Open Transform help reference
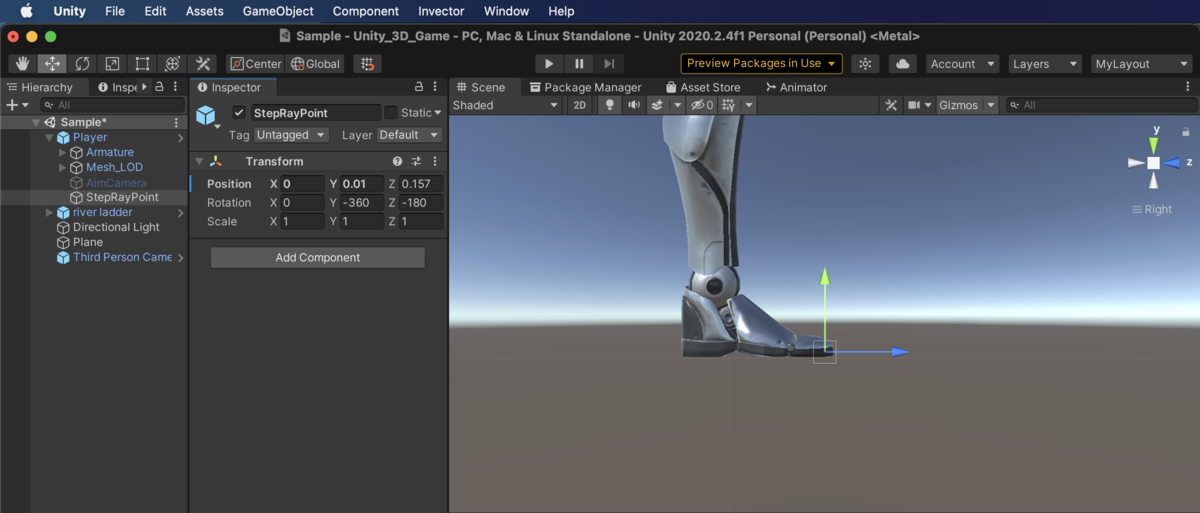Image resolution: width=1200 pixels, height=513 pixels. pyautogui.click(x=397, y=161)
